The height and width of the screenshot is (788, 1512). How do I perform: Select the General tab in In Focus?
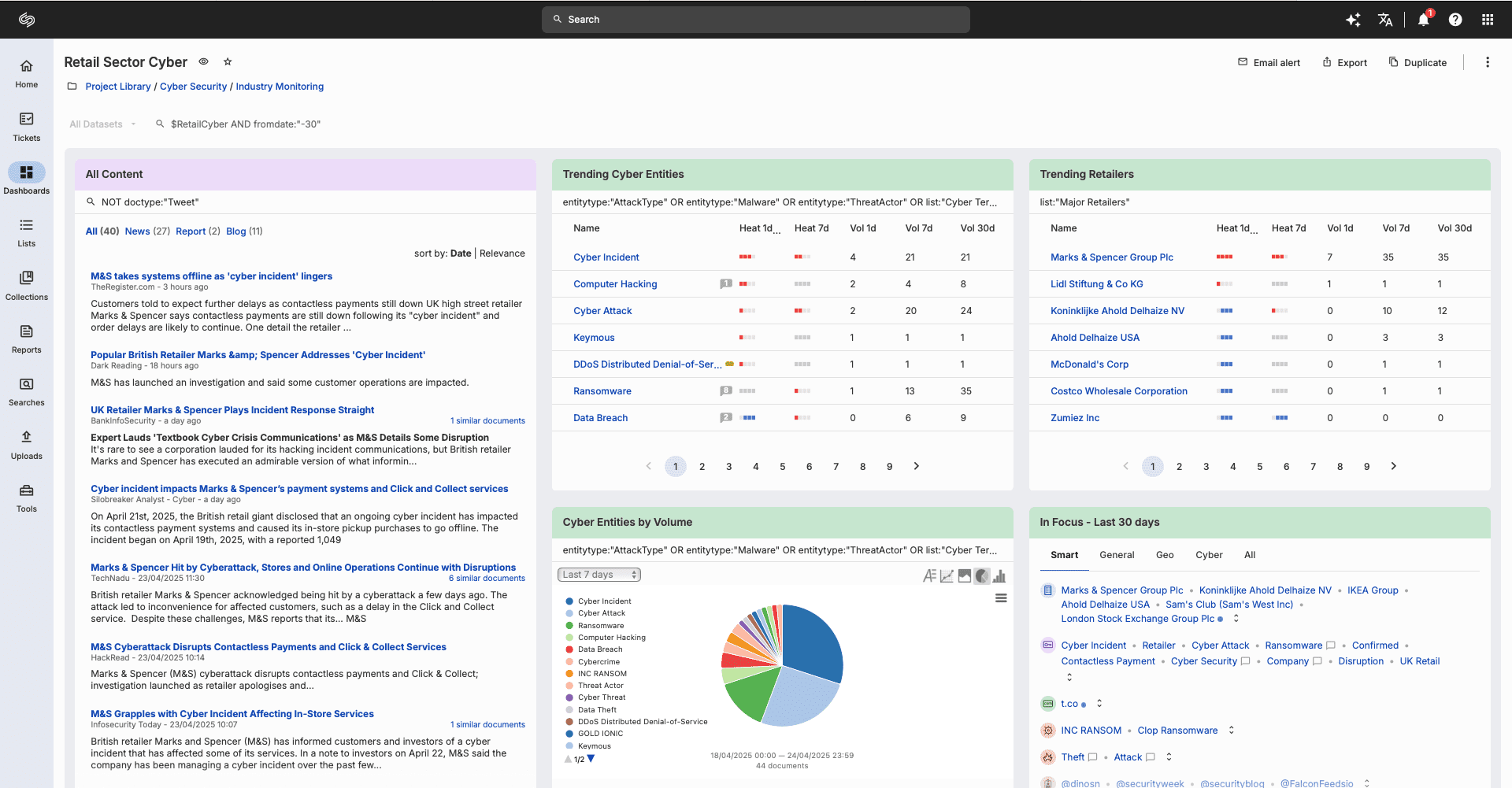point(1117,555)
